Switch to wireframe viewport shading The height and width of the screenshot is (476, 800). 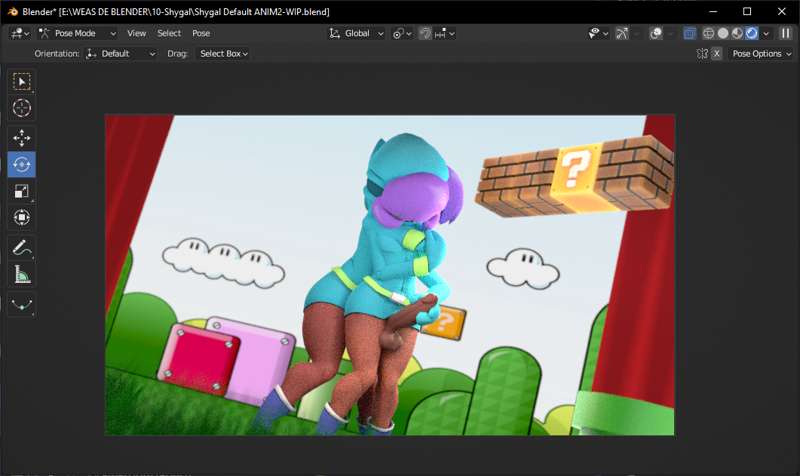[x=708, y=33]
